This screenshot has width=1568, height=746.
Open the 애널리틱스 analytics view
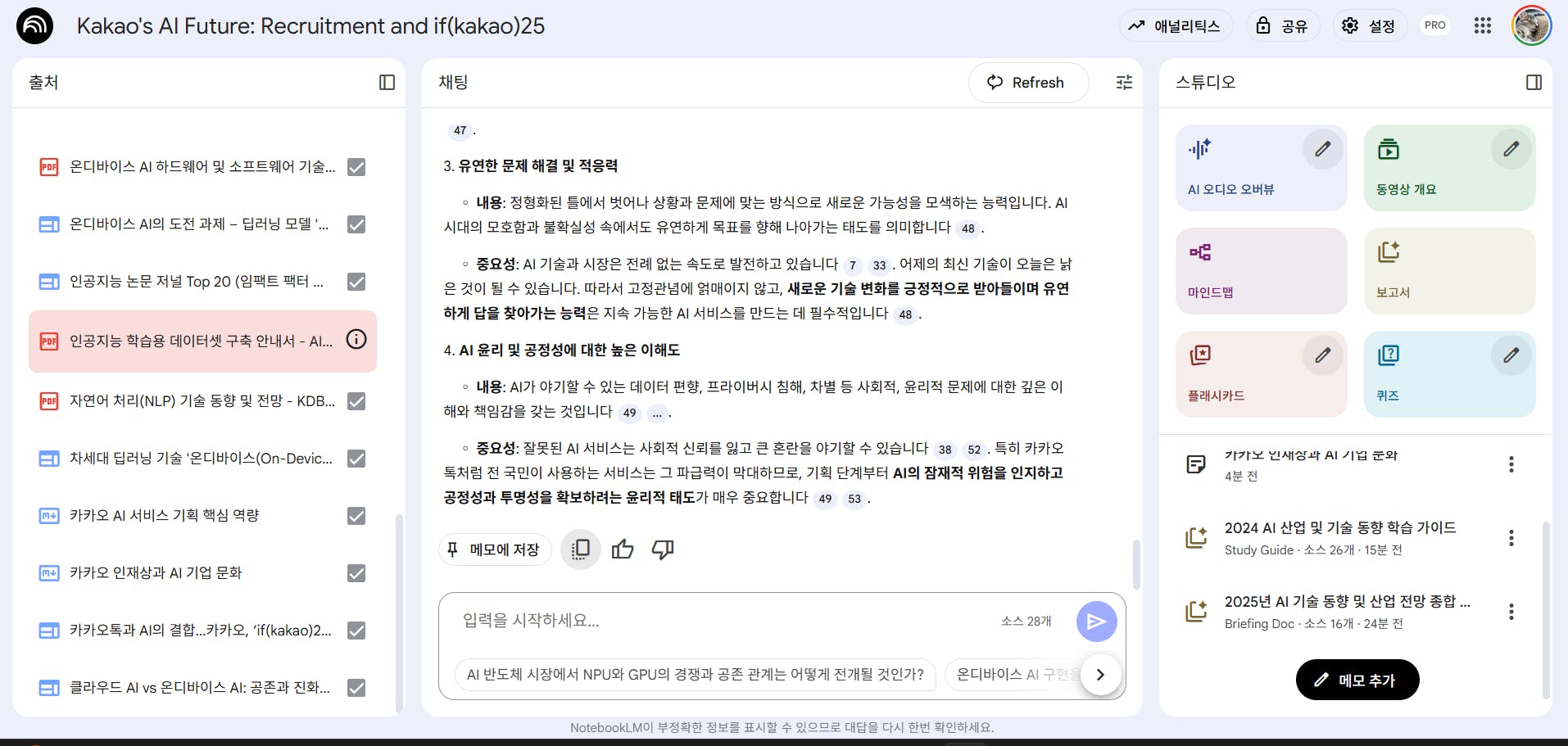pyautogui.click(x=1176, y=25)
